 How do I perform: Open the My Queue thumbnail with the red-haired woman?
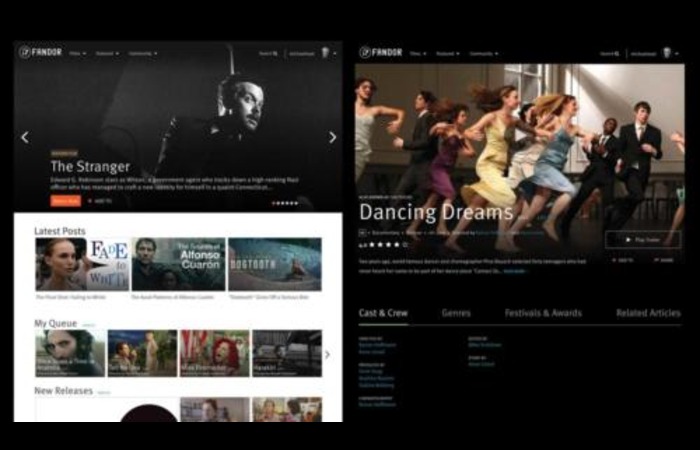click(215, 353)
